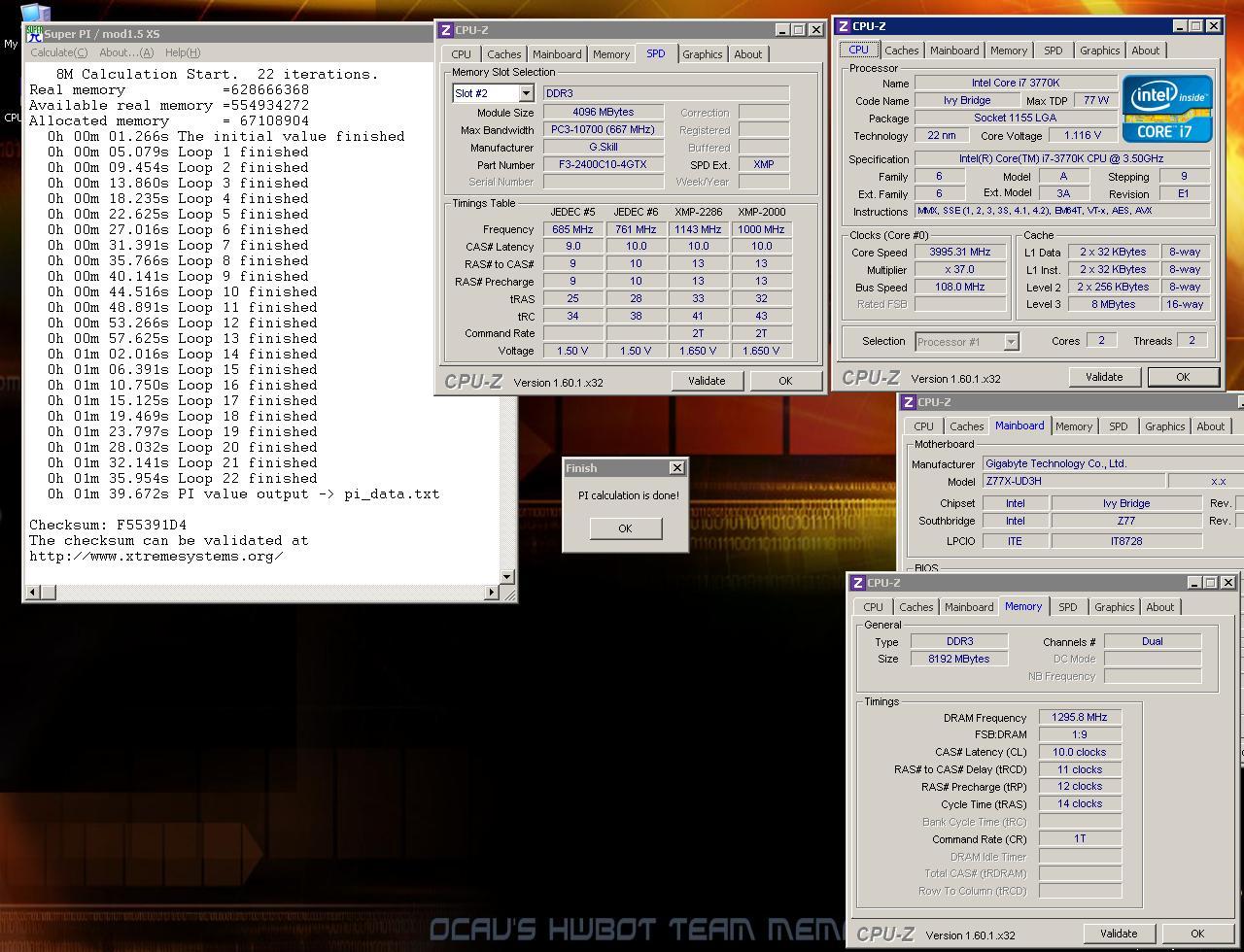Click the Super PI title bar icon

click(34, 34)
